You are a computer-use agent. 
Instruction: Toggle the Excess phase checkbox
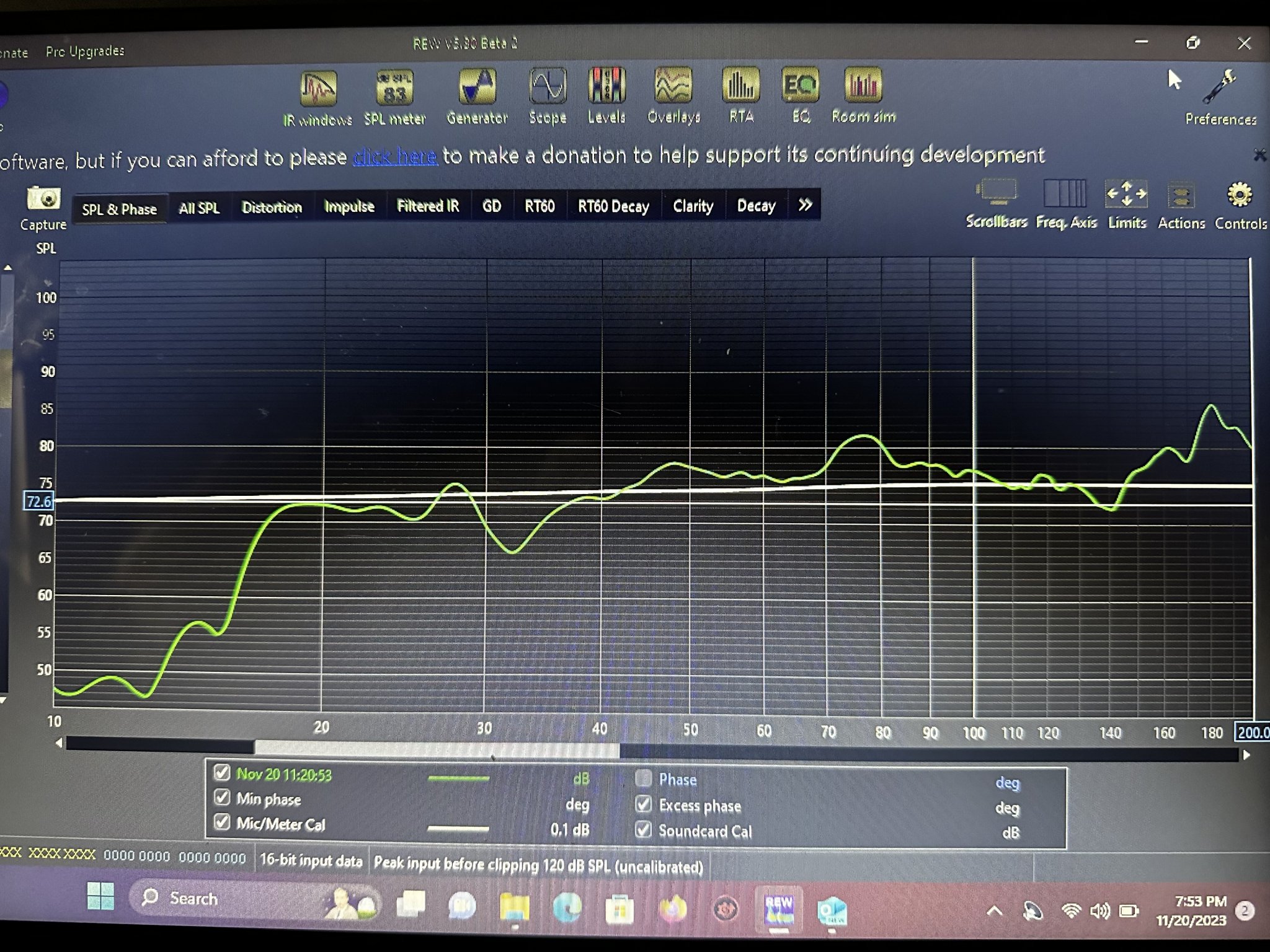click(x=643, y=804)
